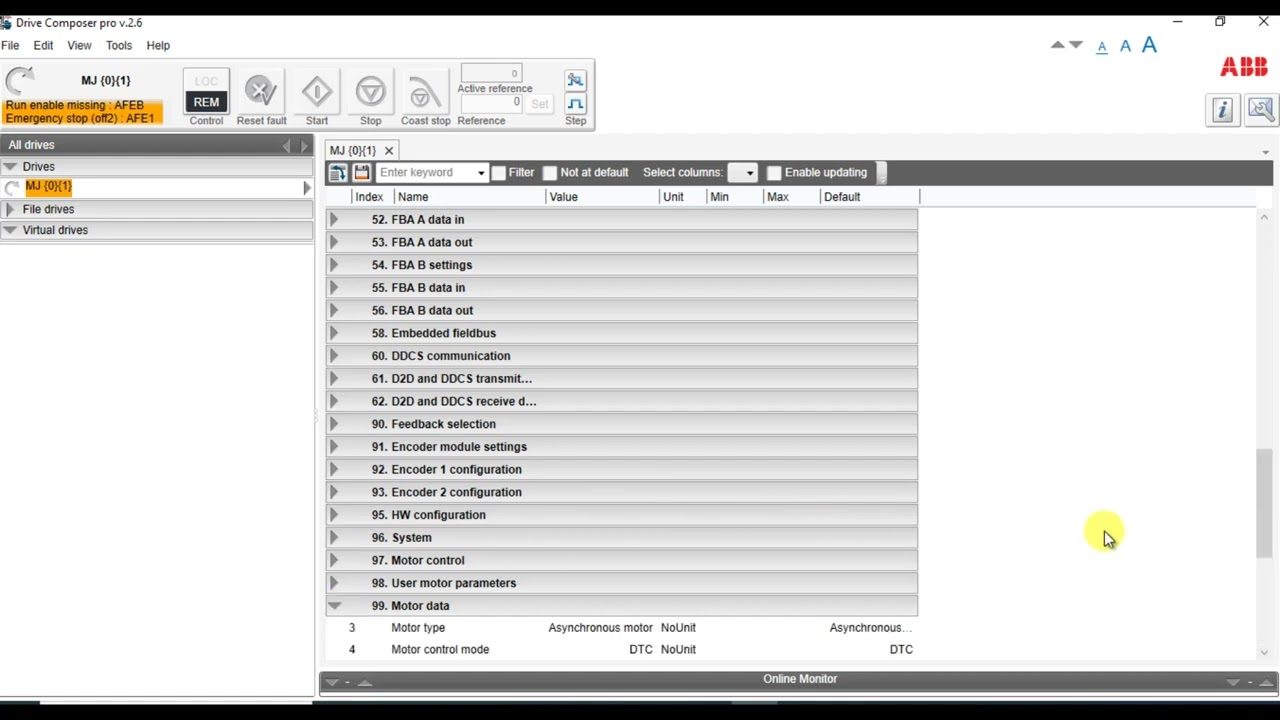This screenshot has height=720, width=1280.
Task: Open the View menu
Action: (79, 45)
